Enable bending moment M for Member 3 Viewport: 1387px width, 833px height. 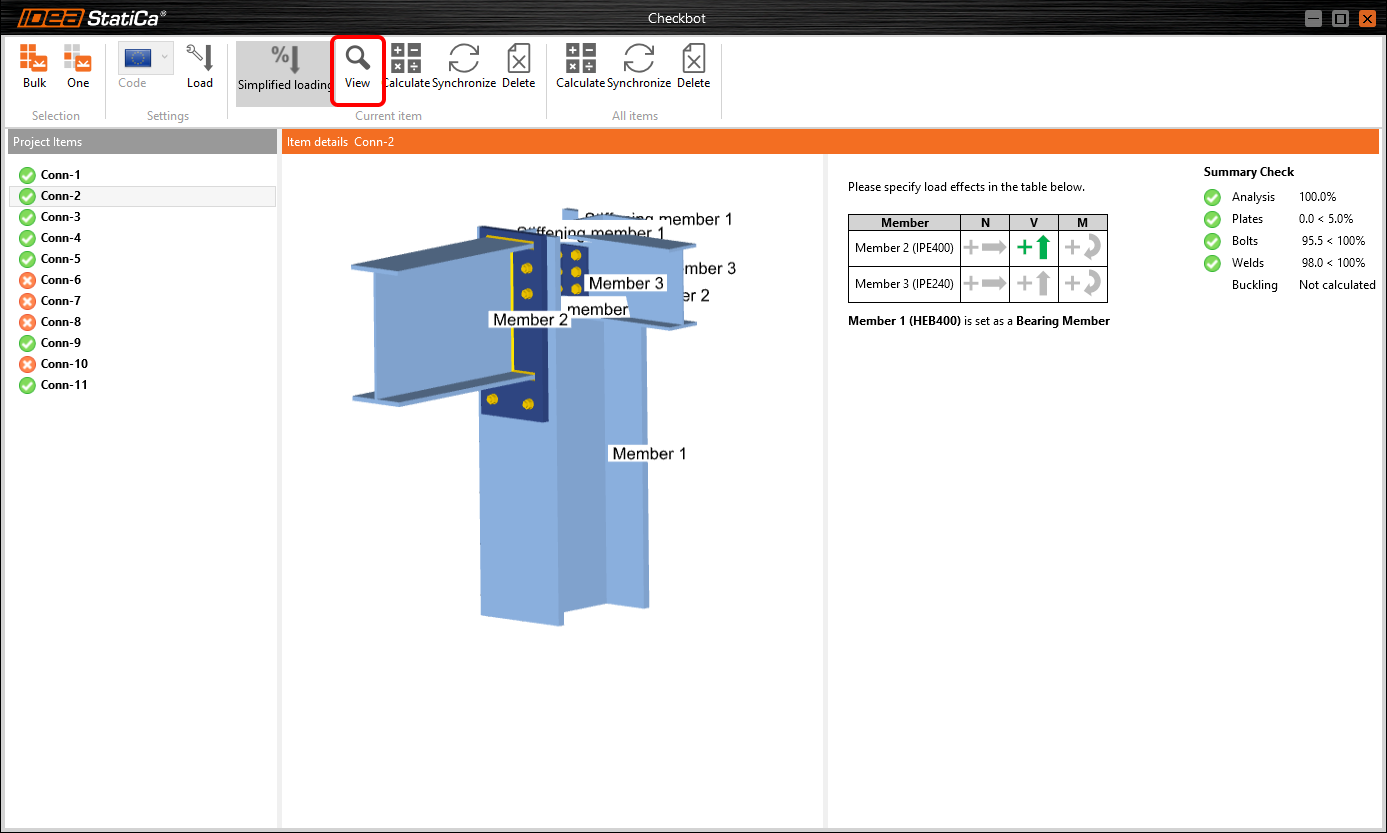click(1082, 284)
